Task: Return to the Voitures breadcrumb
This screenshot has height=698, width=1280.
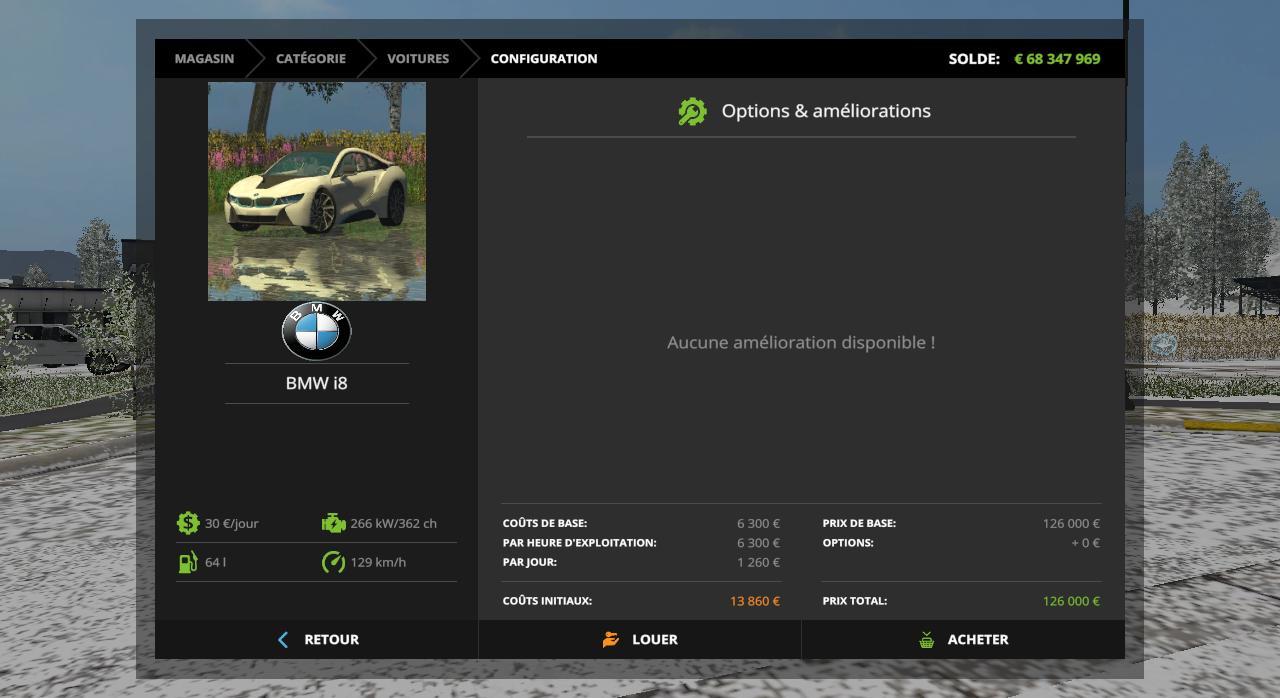Action: [x=418, y=59]
